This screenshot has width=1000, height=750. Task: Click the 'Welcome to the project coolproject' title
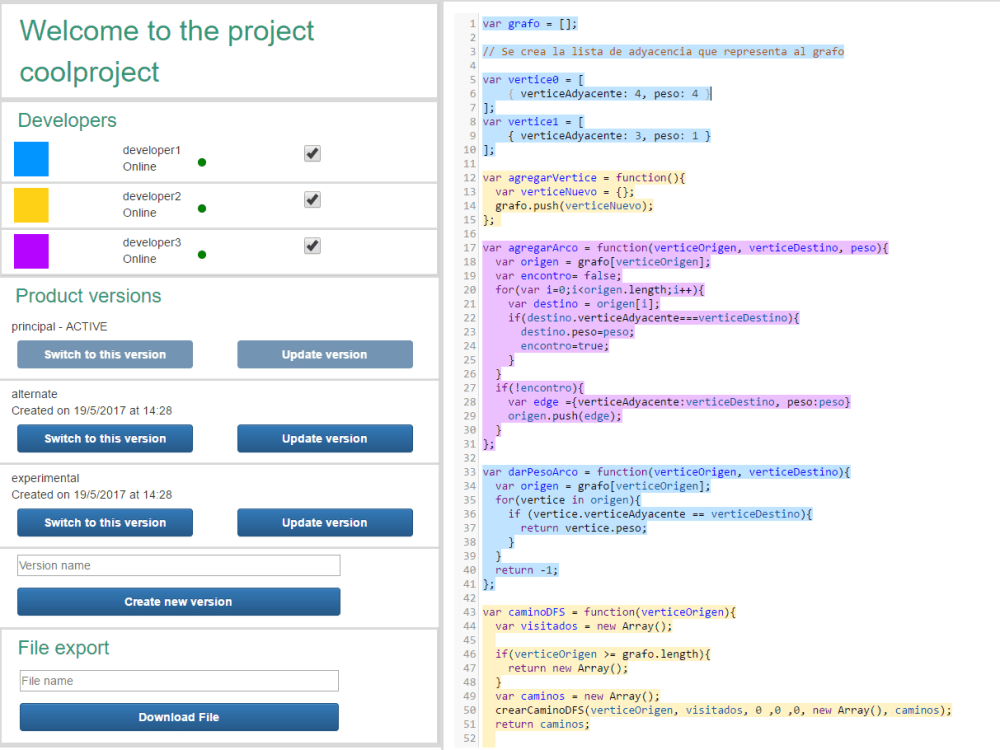click(166, 51)
